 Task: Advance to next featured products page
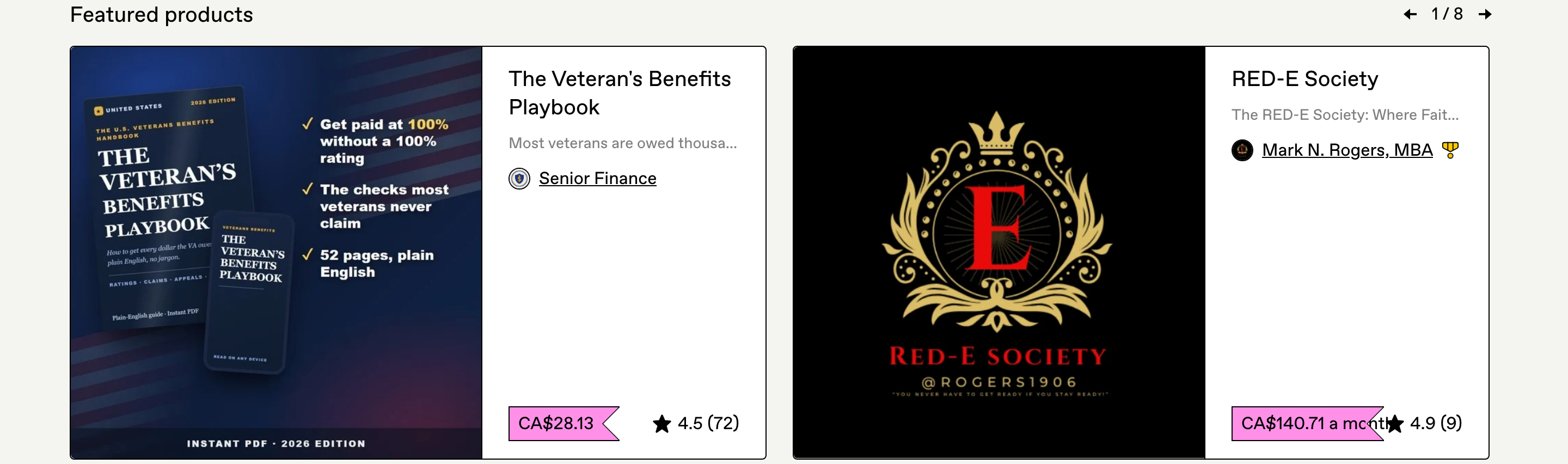tap(1485, 14)
